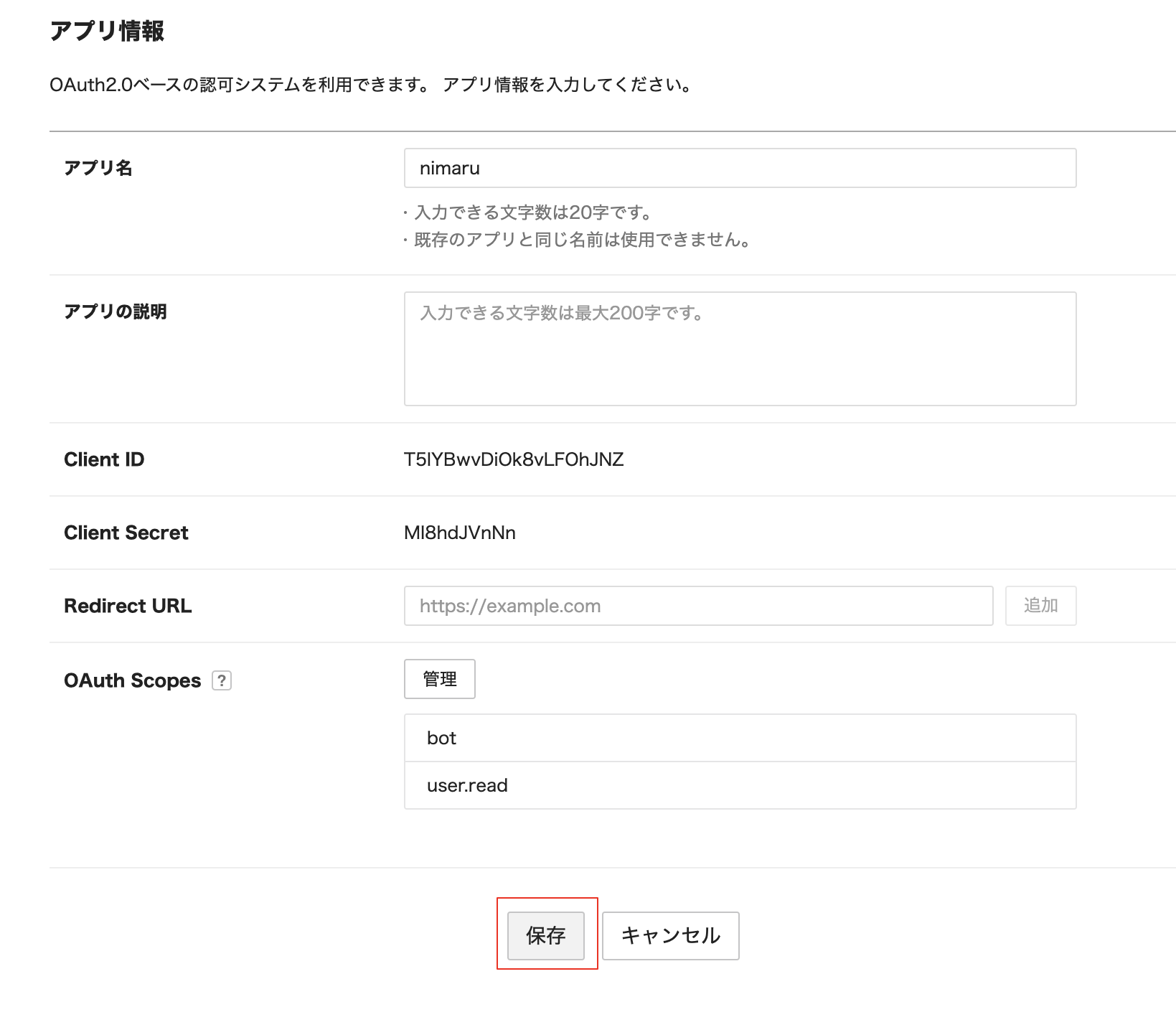This screenshot has width=1176, height=1035.
Task: Click the OAuth Scopes label
Action: coord(131,680)
